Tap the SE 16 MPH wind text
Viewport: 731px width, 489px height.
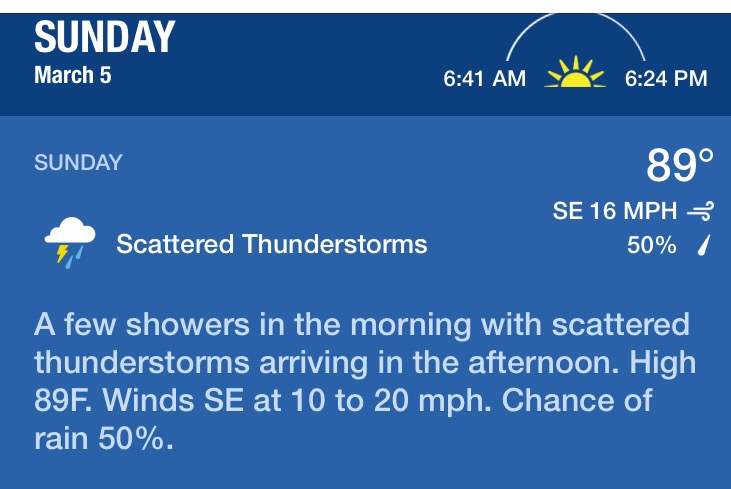(616, 211)
